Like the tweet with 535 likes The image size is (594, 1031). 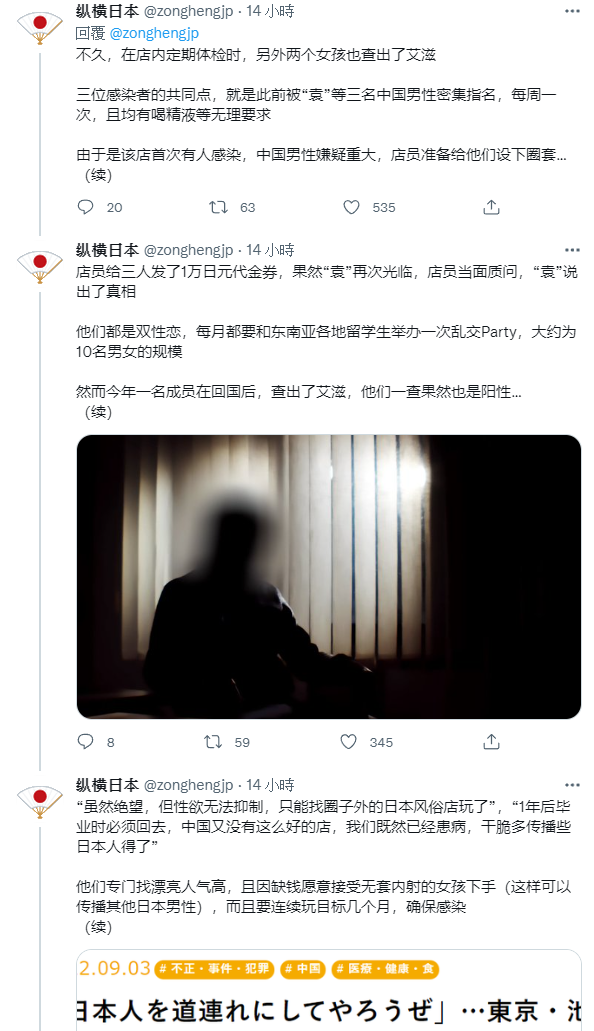352,207
